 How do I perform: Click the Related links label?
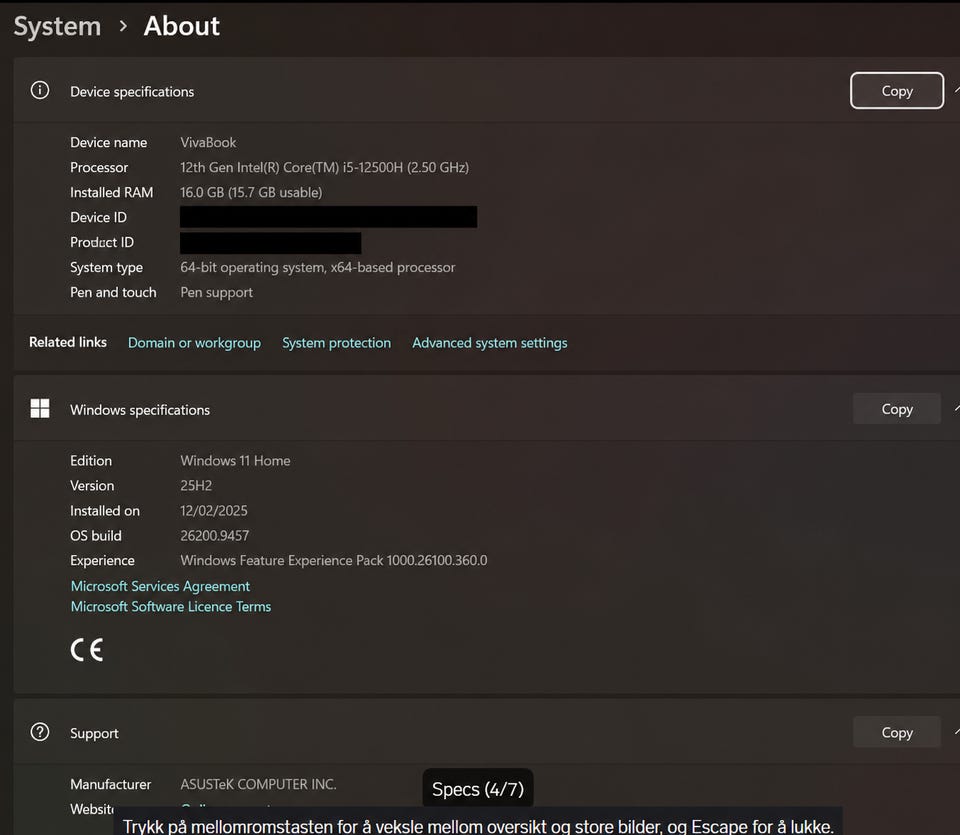point(68,342)
